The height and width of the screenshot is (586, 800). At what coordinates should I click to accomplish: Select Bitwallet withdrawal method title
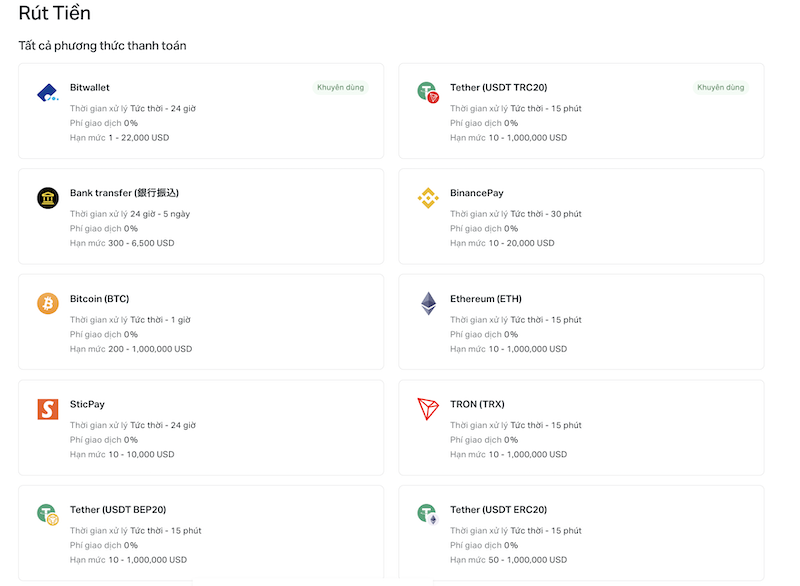[x=90, y=88]
